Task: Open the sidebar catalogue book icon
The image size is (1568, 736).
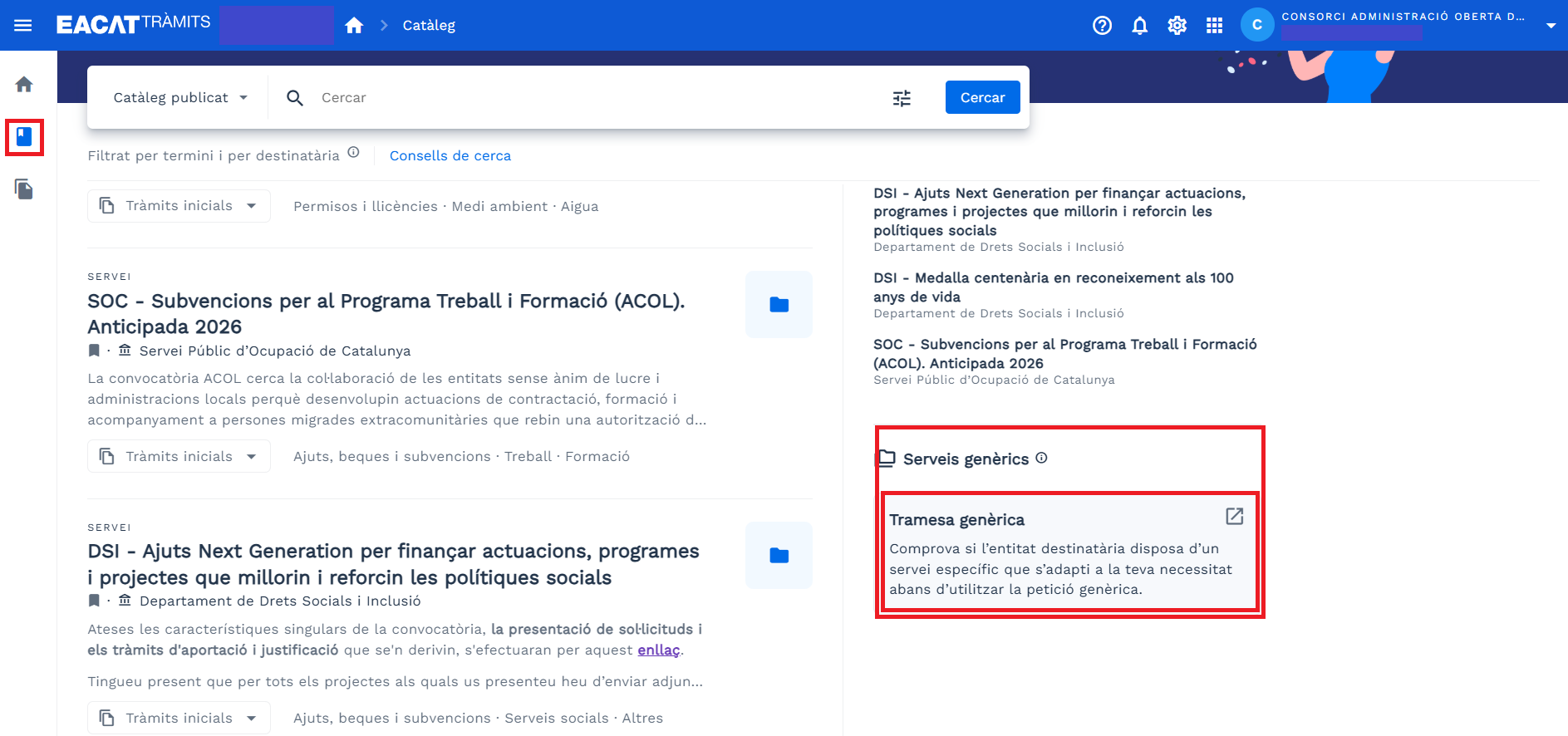Action: 24,136
